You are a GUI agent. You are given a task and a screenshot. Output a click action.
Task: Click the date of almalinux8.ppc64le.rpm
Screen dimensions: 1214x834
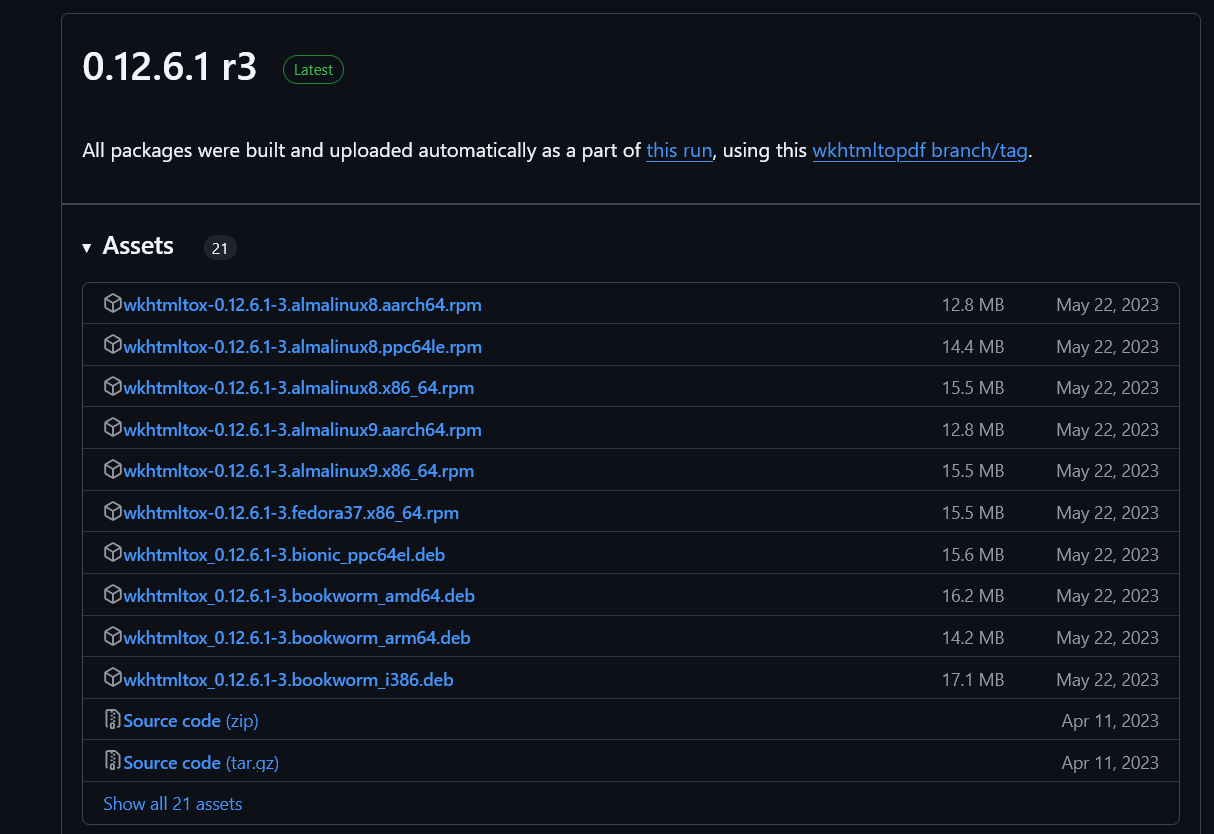[1108, 347]
